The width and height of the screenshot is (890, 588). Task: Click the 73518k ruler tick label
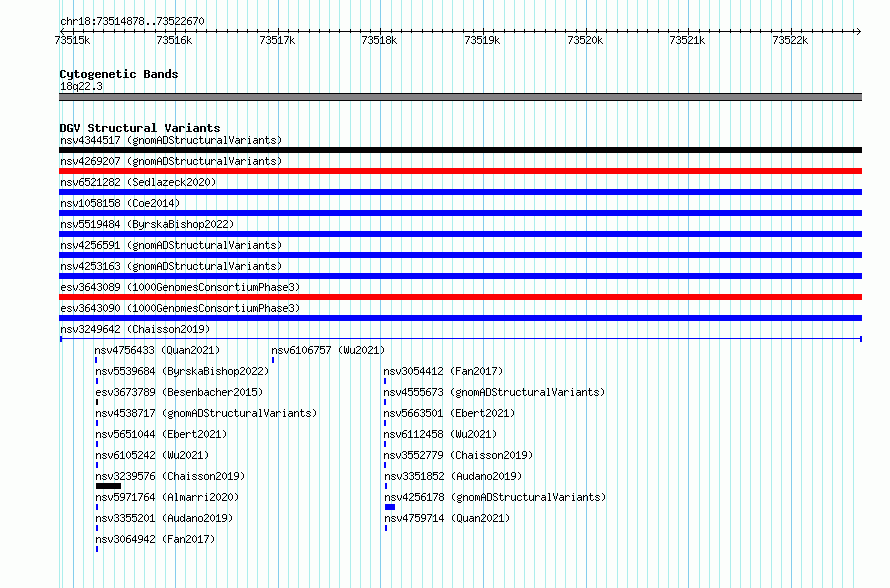pyautogui.click(x=379, y=40)
